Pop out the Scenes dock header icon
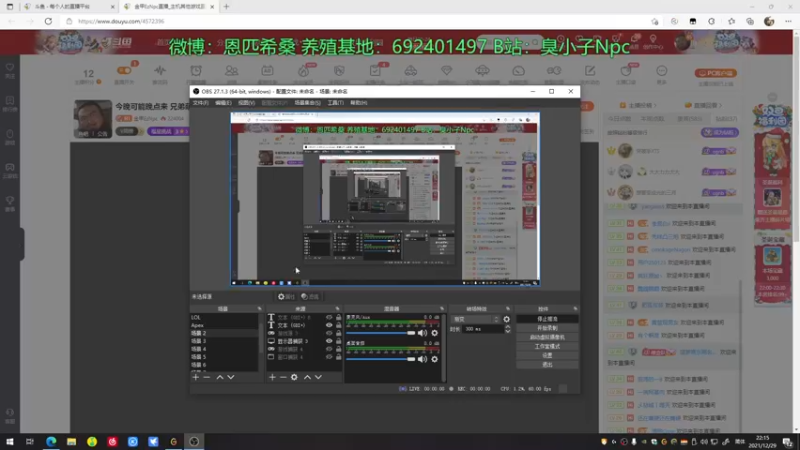This screenshot has width=800, height=450. click(x=259, y=309)
